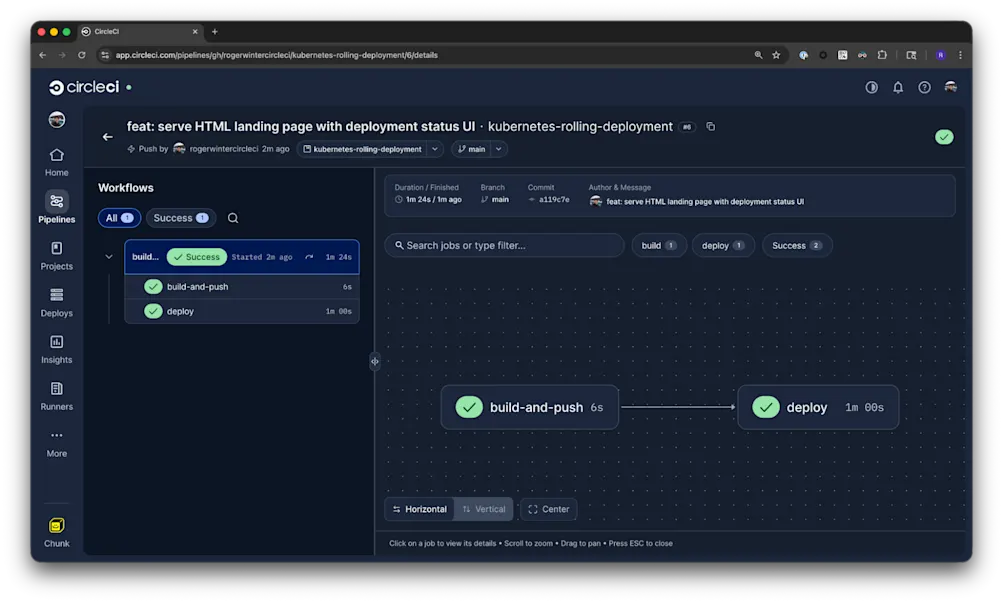Click the commit message in details bar
The width and height of the screenshot is (1003, 603).
pyautogui.click(x=705, y=201)
